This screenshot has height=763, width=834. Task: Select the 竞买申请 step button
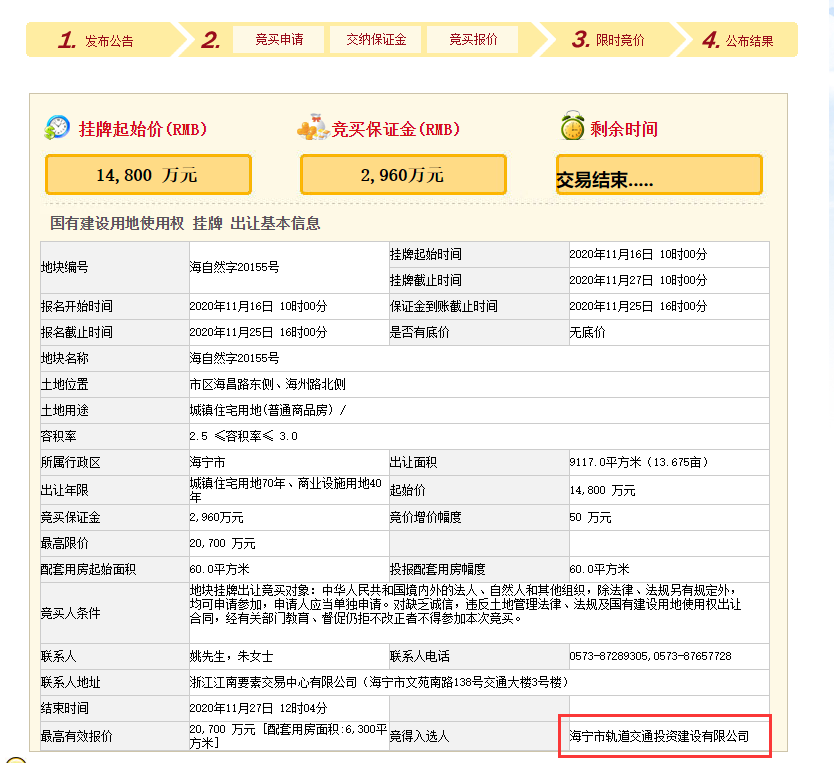point(279,40)
